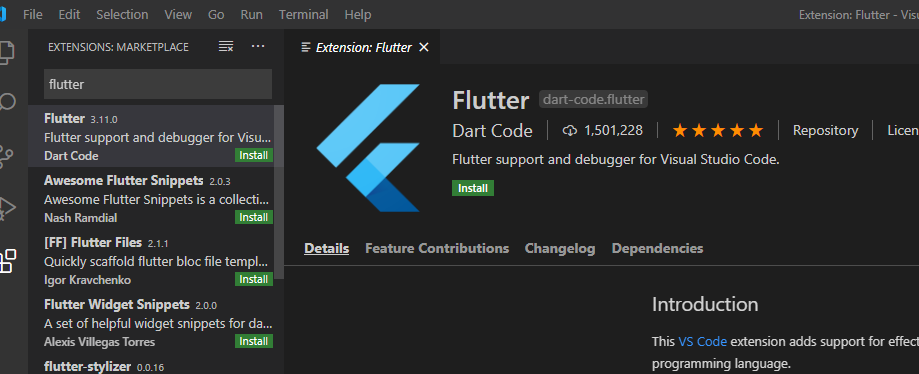919x374 pixels.
Task: Select Awesome Flutter Snippets list entry
Action: coord(152,199)
